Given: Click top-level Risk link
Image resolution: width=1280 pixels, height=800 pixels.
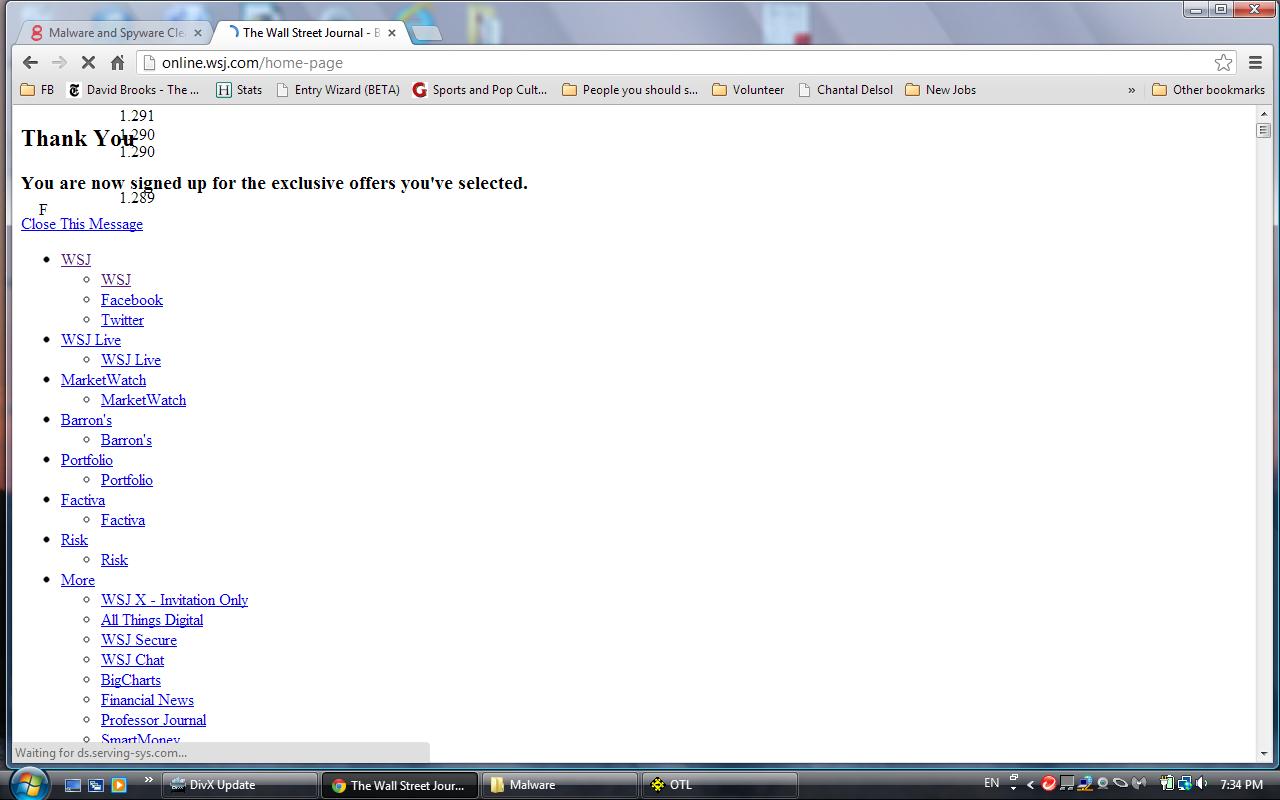Looking at the screenshot, I should pos(74,540).
